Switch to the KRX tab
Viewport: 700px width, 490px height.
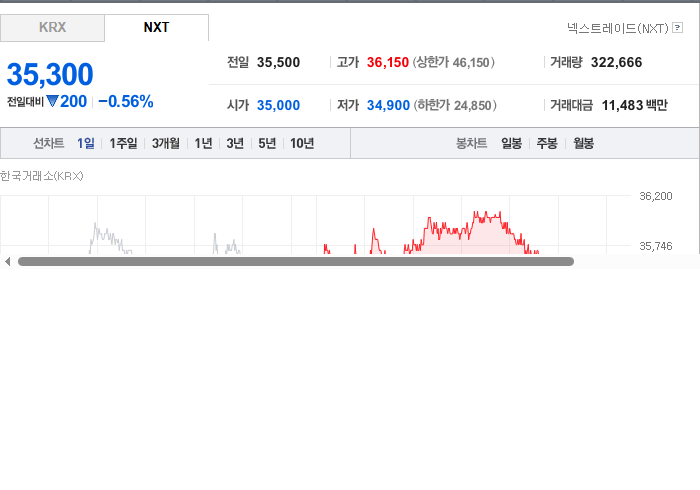click(x=52, y=28)
